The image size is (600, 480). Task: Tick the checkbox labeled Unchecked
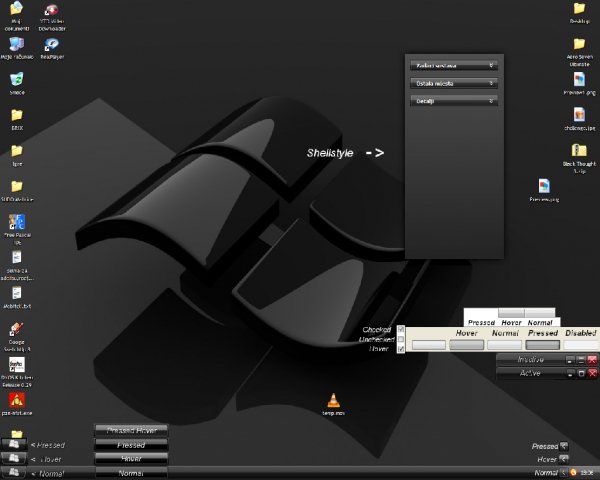(401, 339)
